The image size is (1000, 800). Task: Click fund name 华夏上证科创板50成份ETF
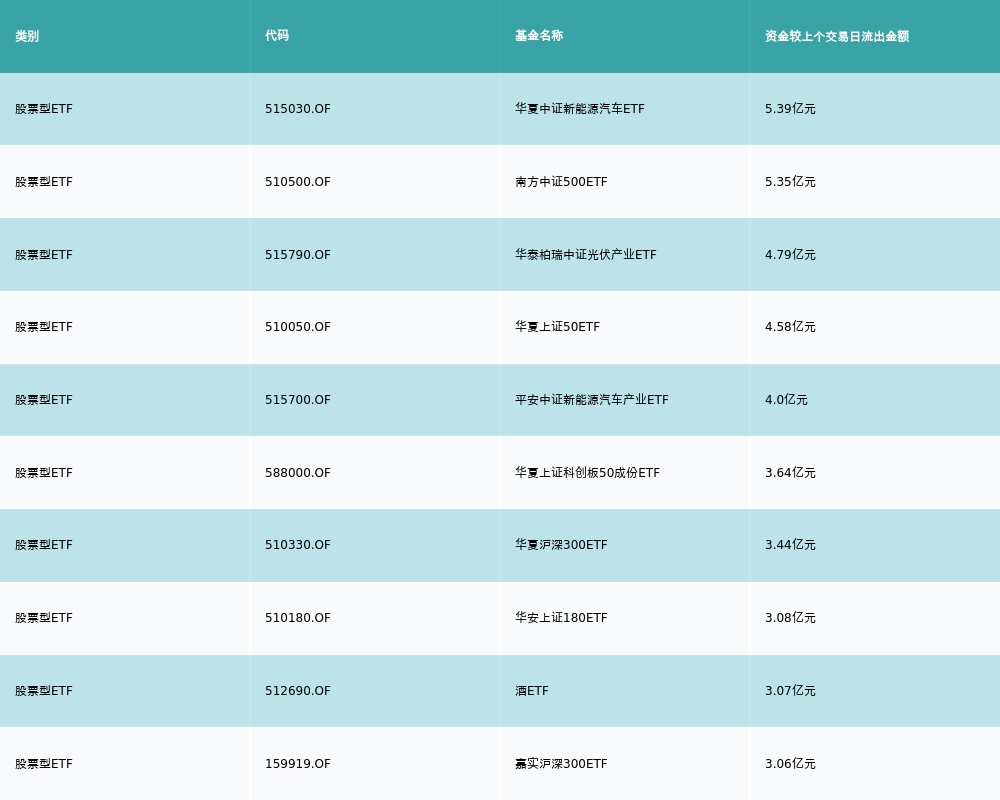(x=587, y=473)
